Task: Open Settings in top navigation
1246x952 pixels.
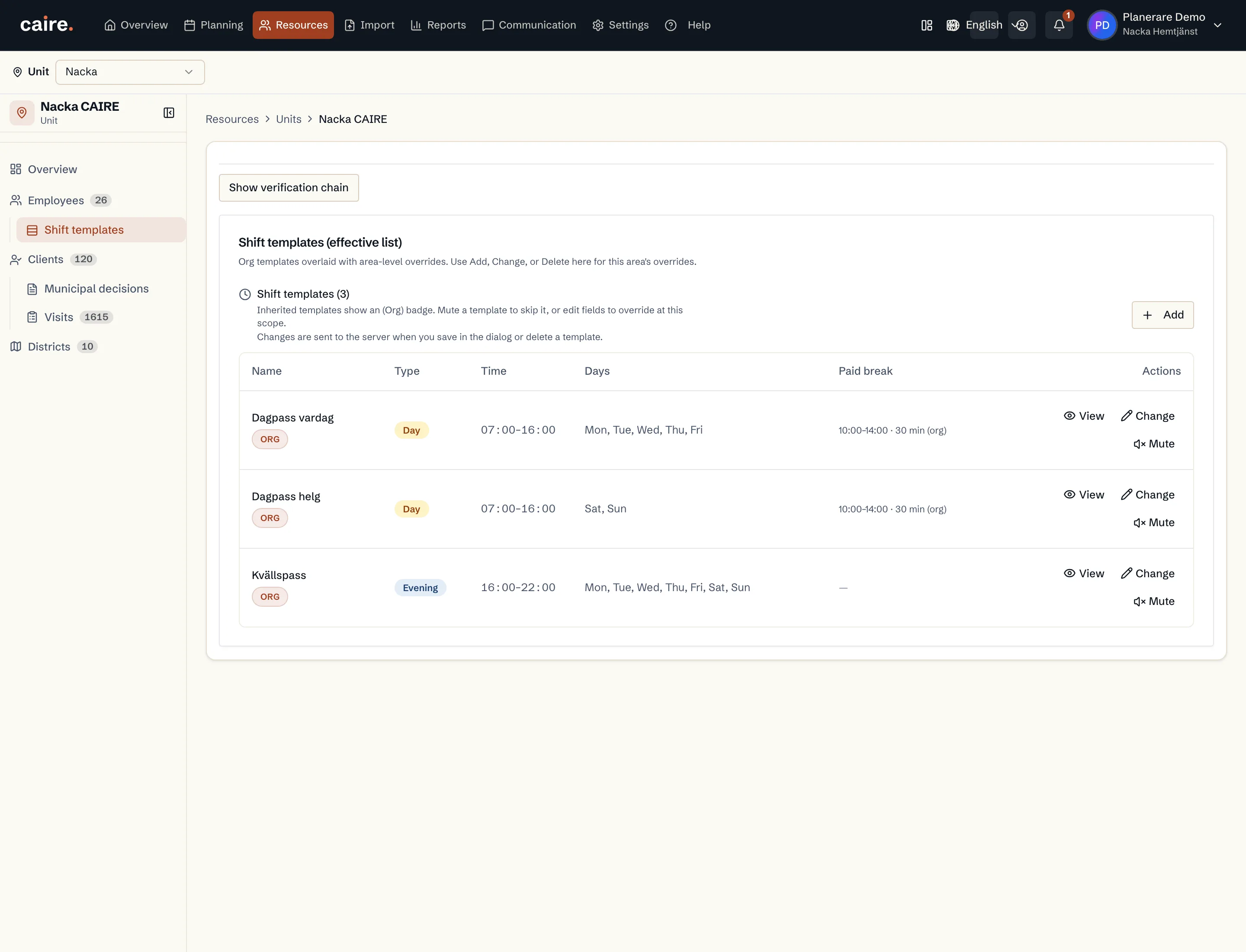Action: 620,25
